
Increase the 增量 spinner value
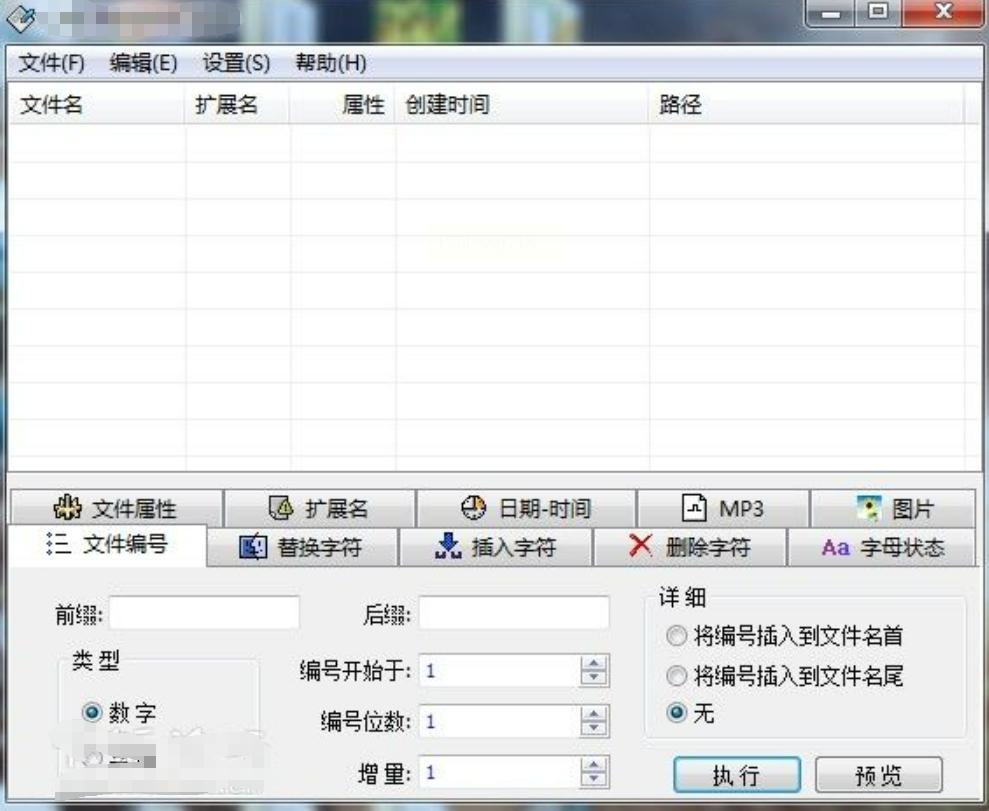click(x=594, y=766)
